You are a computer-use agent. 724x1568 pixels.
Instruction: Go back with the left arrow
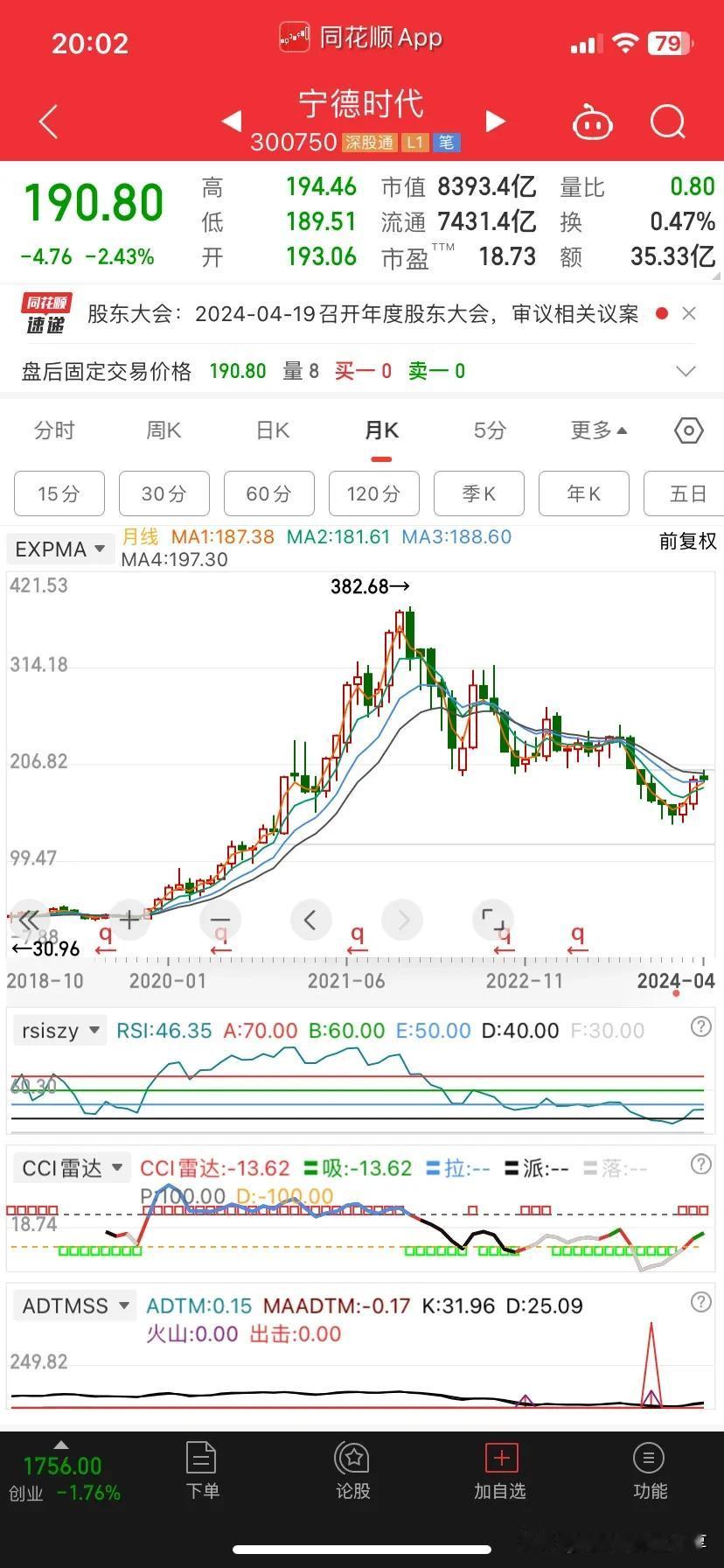49,122
